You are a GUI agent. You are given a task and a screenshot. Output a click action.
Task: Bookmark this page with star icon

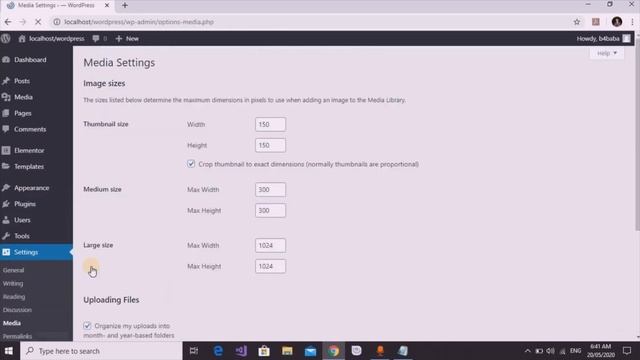577,22
